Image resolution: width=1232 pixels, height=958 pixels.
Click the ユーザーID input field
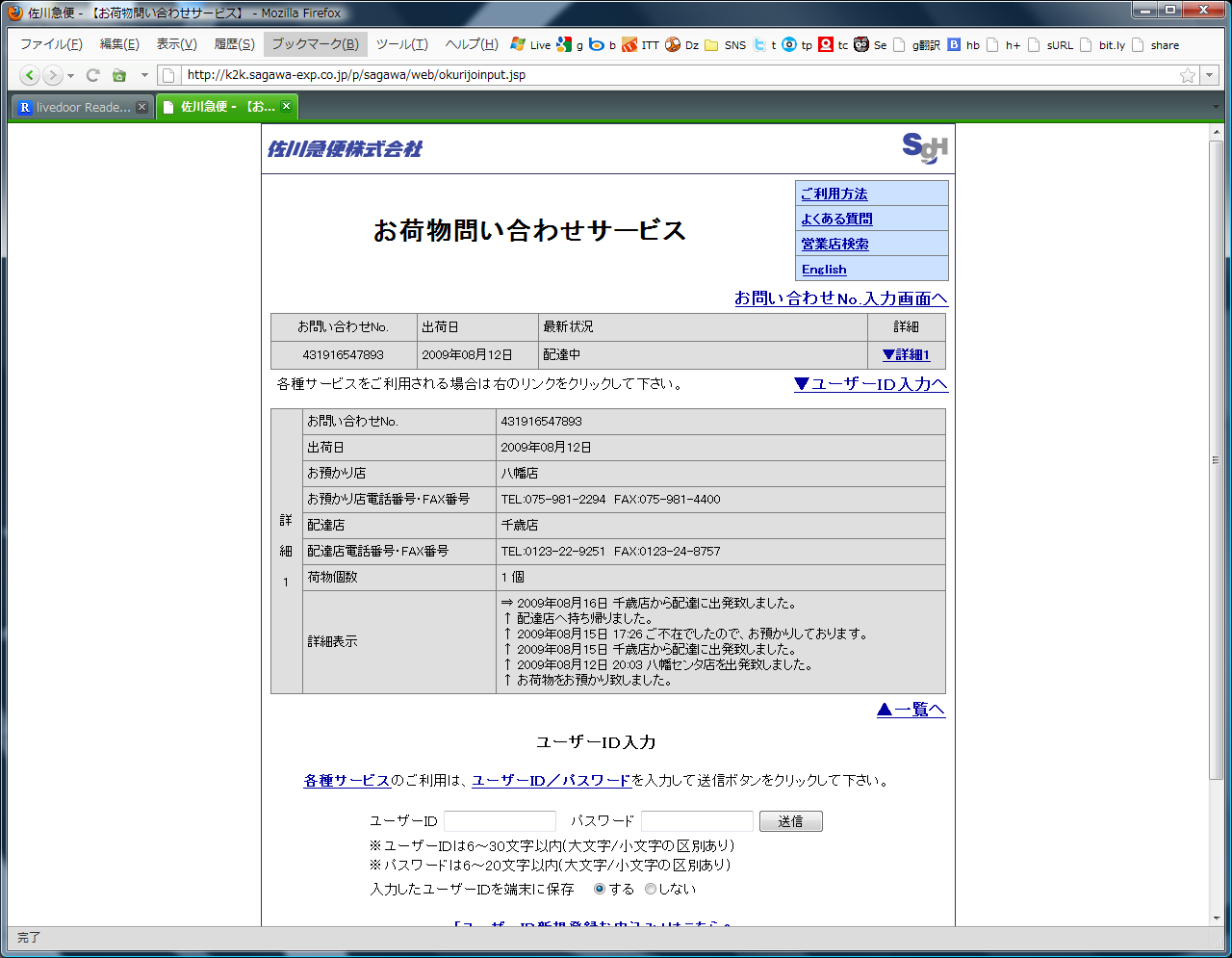500,821
